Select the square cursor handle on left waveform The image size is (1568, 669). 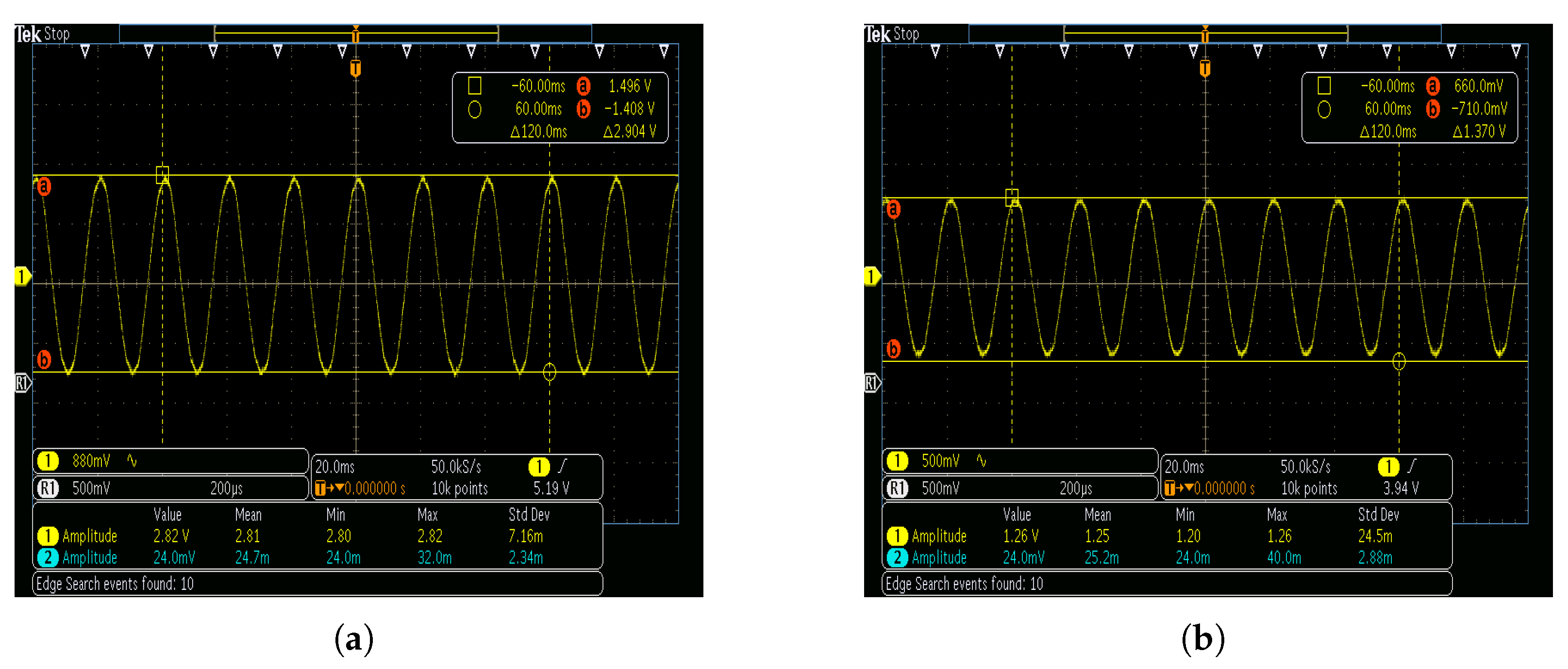coord(162,175)
